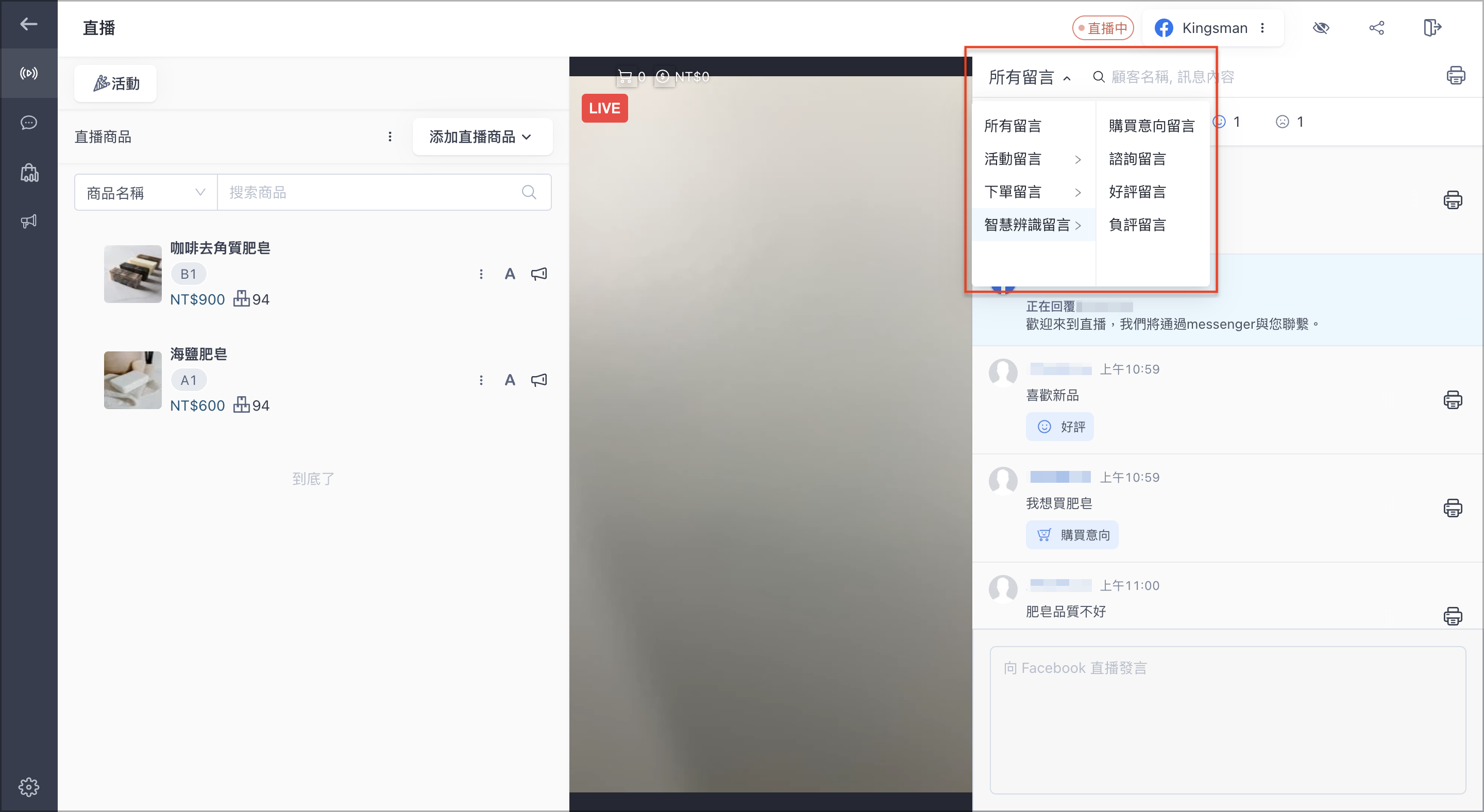The width and height of the screenshot is (1484, 812).
Task: Click the product search magnifier icon
Action: coord(529,192)
